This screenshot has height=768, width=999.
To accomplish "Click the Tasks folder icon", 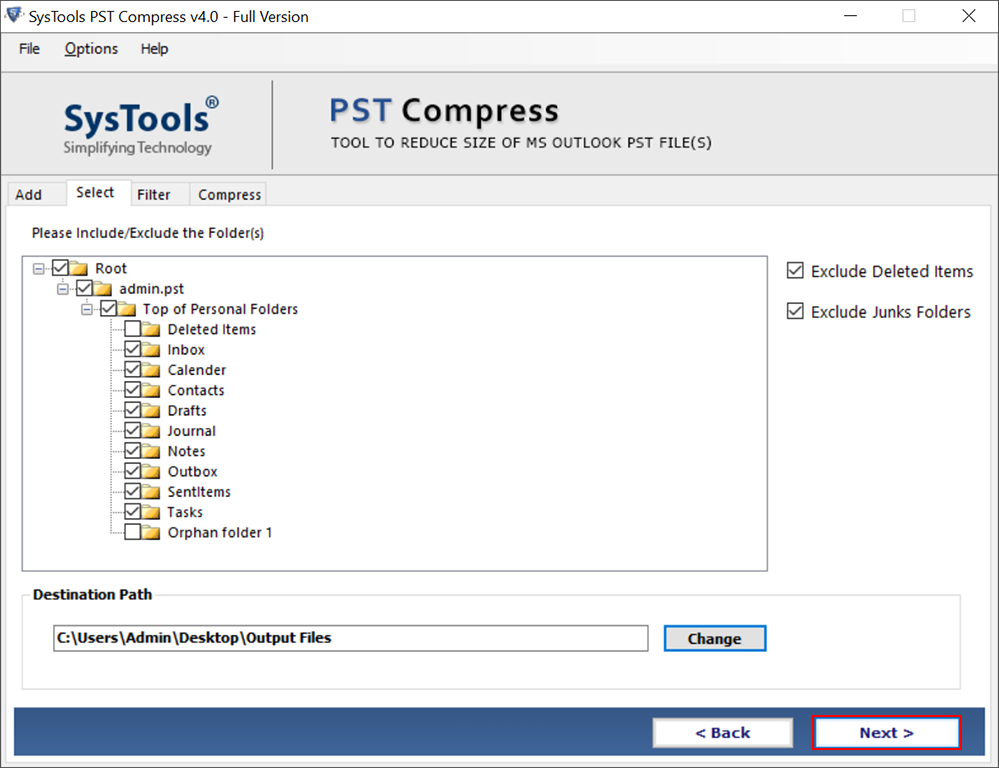I will (151, 512).
